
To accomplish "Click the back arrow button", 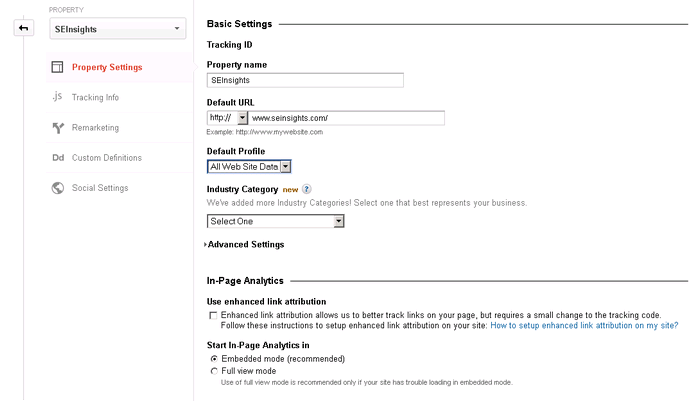I will 22,28.
